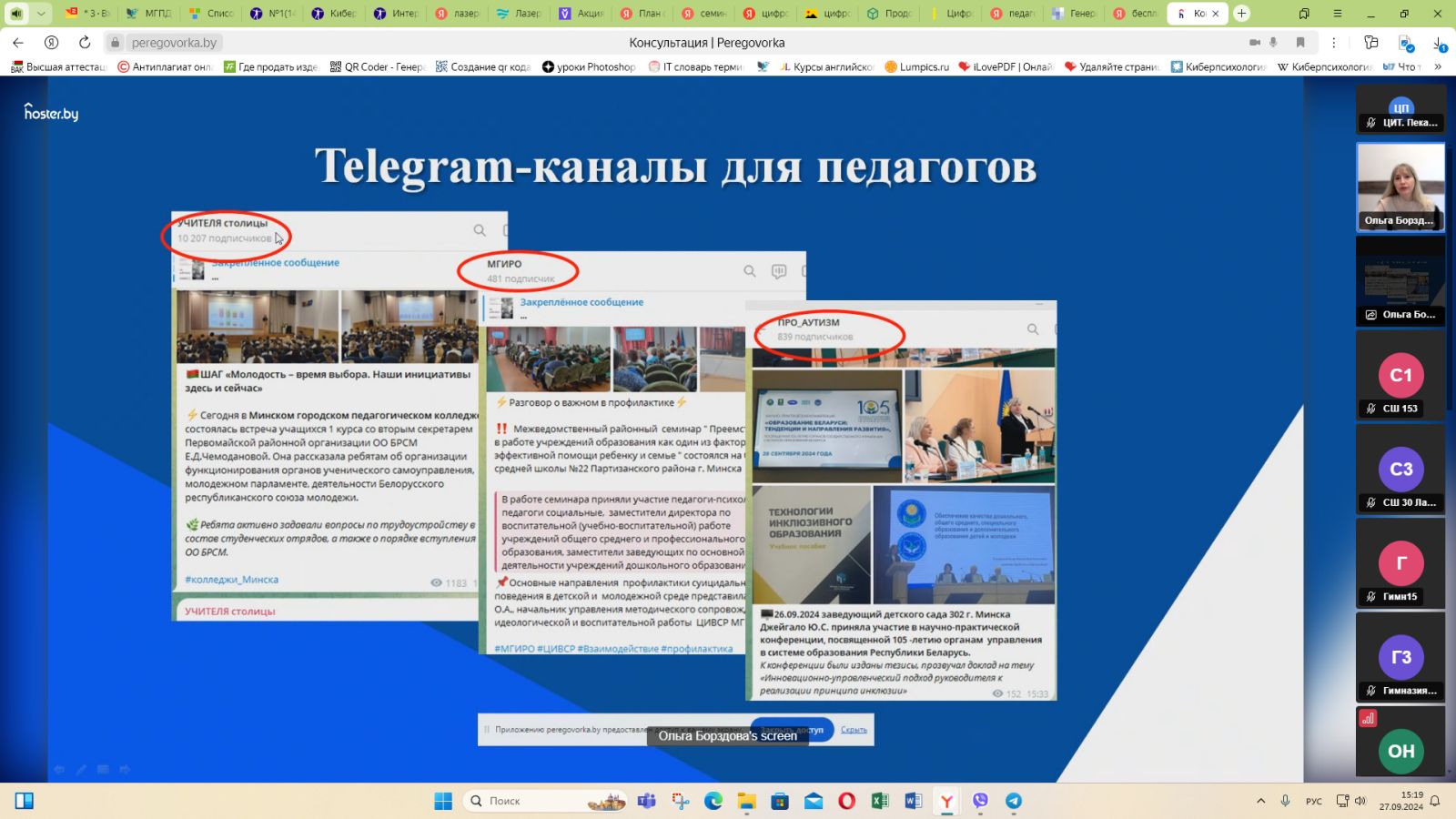The width and height of the screenshot is (1456, 819).
Task: Go back using the browser back arrow
Action: coord(18,43)
